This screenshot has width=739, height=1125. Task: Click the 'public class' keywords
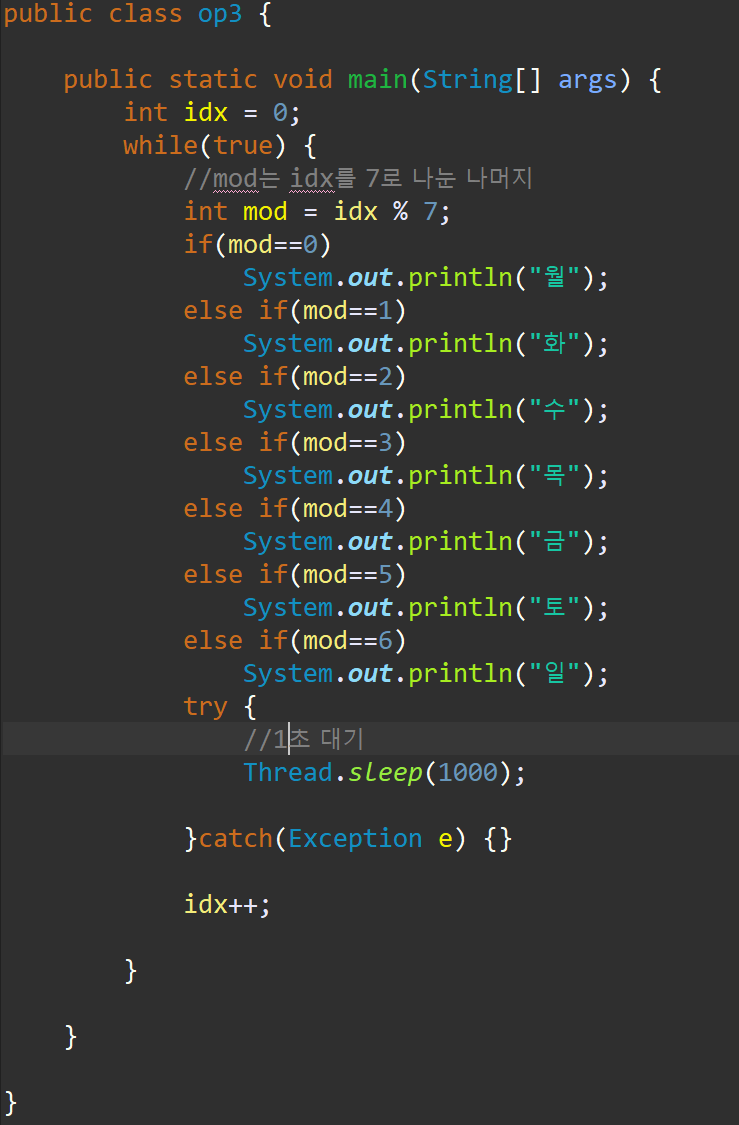coord(93,14)
